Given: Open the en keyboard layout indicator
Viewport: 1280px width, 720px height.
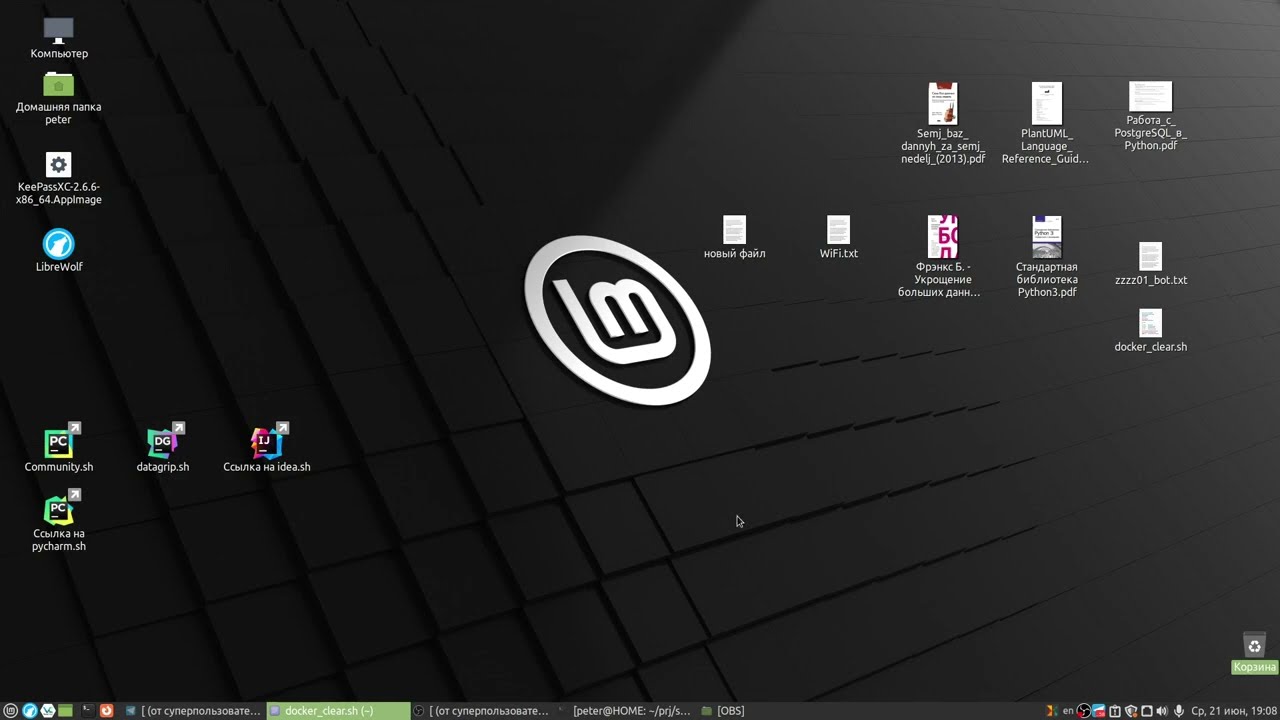Looking at the screenshot, I should (x=1068, y=710).
